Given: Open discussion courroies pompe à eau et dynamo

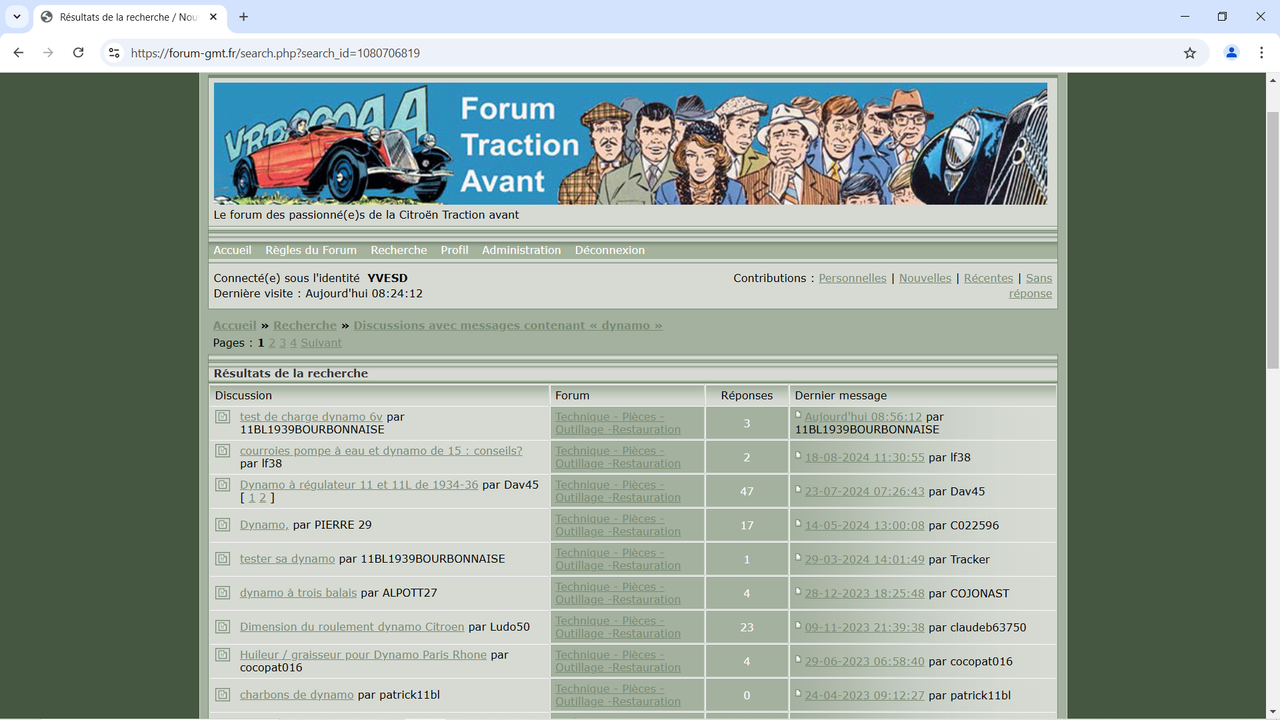Looking at the screenshot, I should coord(381,451).
